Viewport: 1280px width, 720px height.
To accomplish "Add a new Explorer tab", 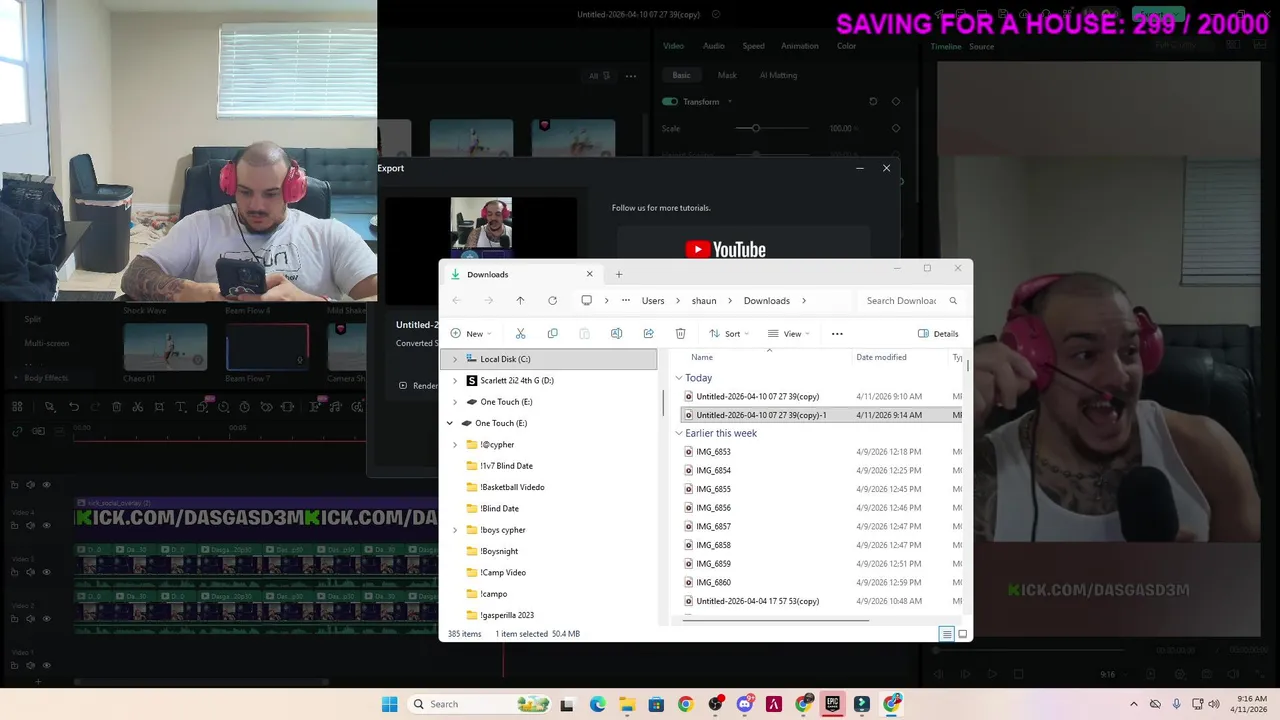I will (x=618, y=274).
